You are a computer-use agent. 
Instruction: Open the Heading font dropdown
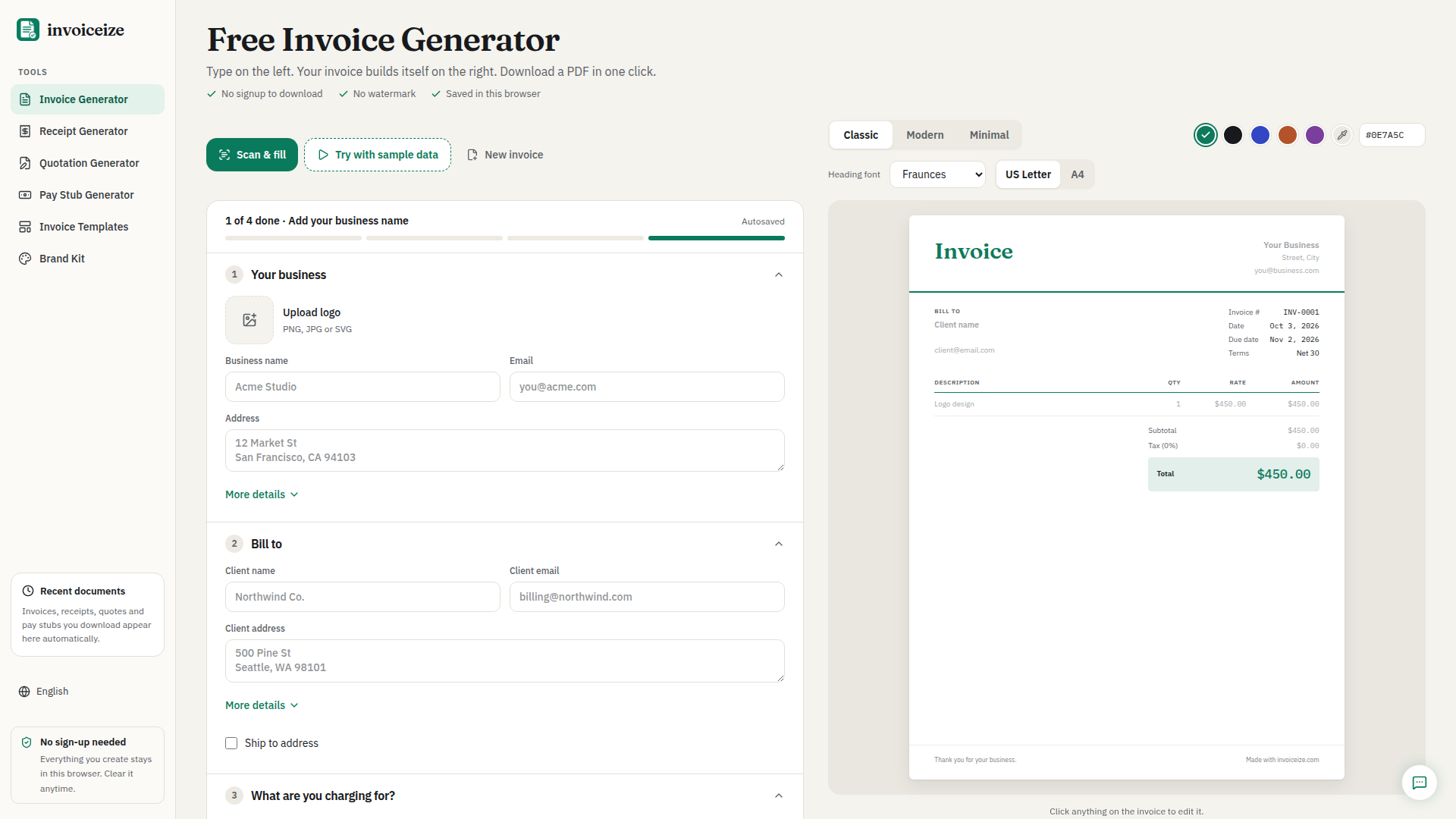tap(937, 174)
